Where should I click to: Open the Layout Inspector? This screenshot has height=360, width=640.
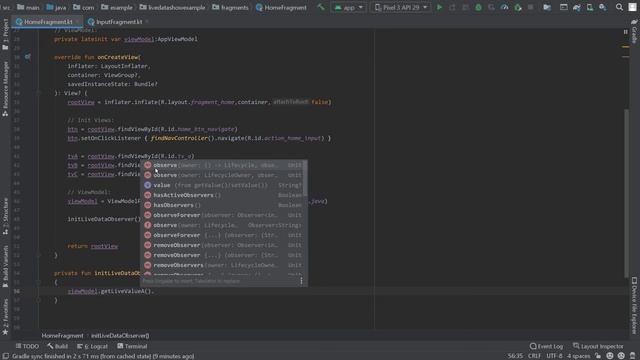(x=598, y=346)
